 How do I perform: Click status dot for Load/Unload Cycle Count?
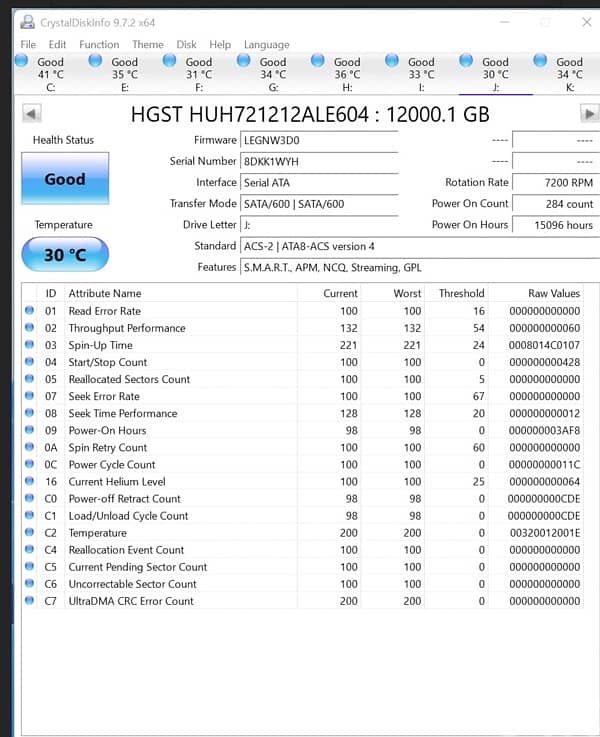29,515
